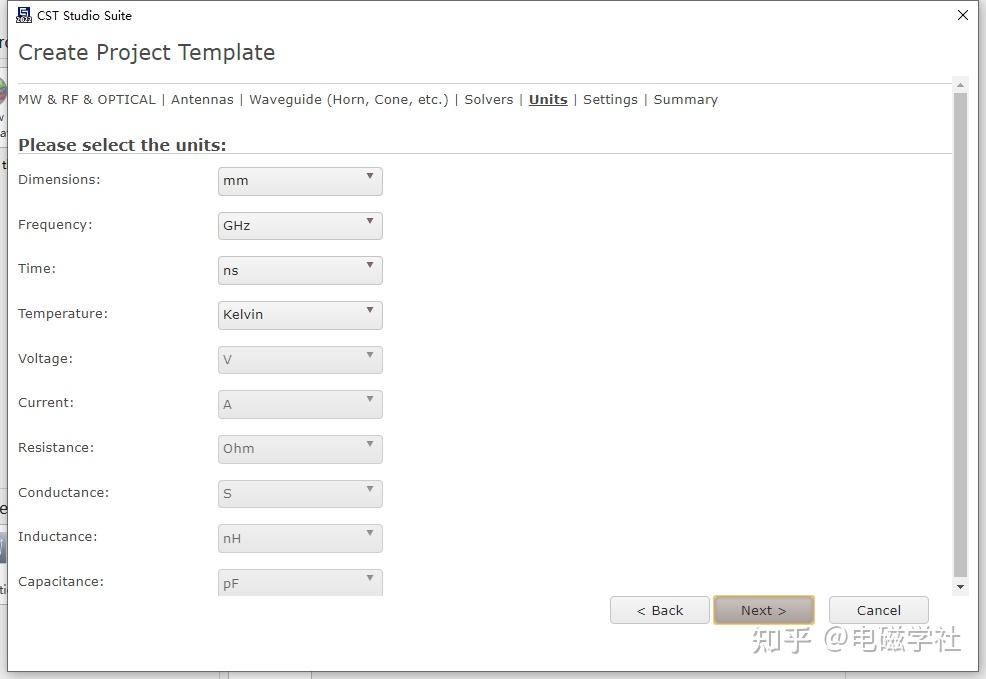Open the Resistance dropdown showing Ohm
Image resolution: width=986 pixels, height=679 pixels.
click(x=299, y=449)
